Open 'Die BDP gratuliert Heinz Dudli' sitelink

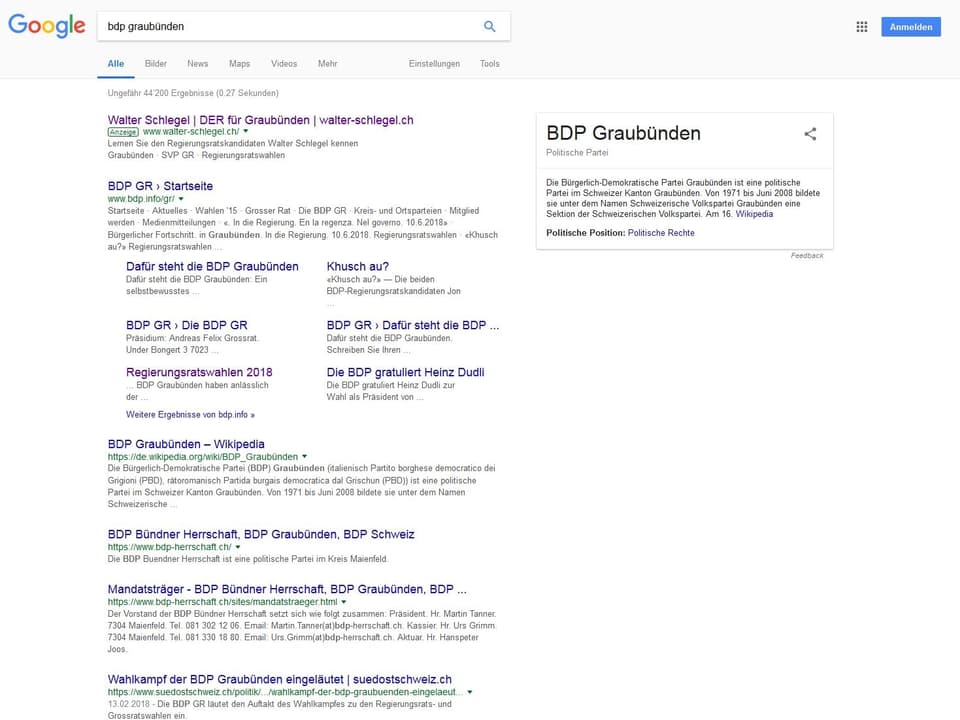(x=405, y=372)
